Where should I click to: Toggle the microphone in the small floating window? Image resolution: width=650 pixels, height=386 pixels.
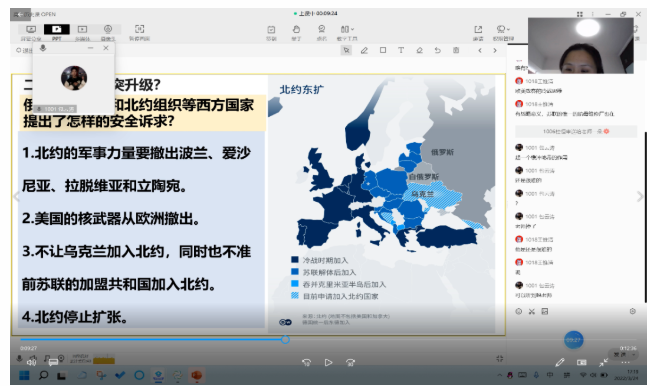click(43, 48)
